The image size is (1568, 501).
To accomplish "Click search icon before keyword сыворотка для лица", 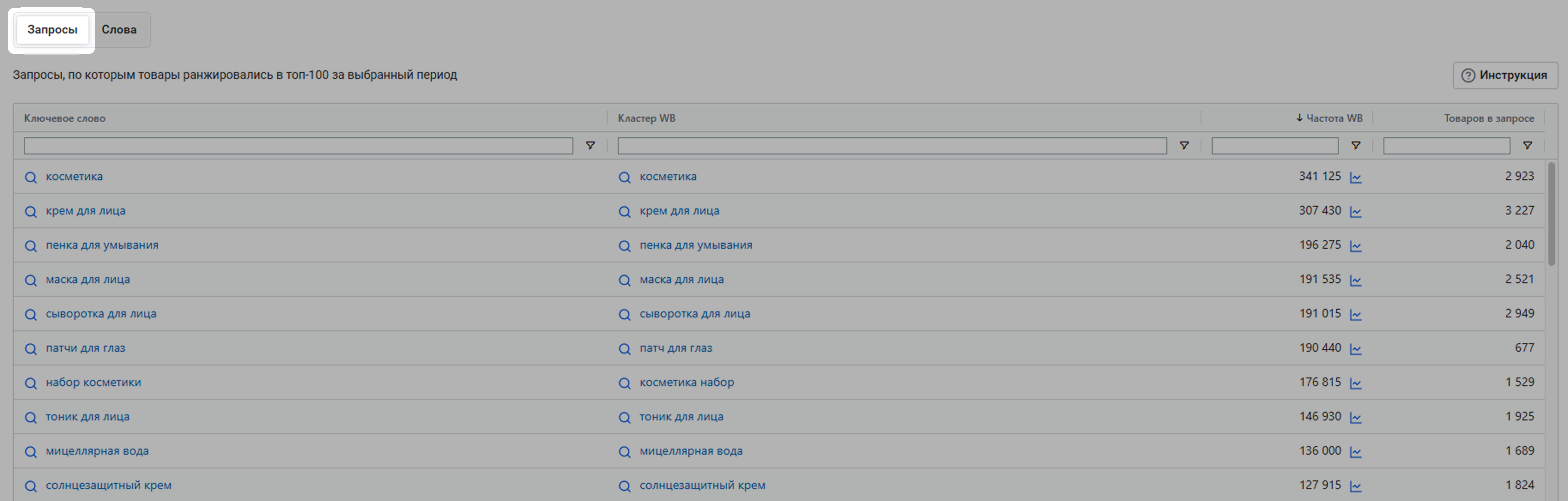I will 30,315.
